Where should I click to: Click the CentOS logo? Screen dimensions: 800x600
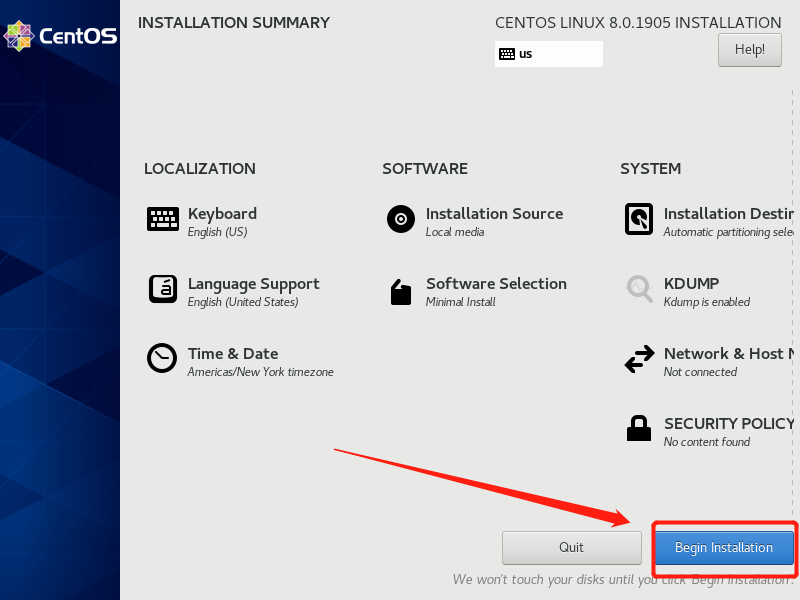[60, 36]
